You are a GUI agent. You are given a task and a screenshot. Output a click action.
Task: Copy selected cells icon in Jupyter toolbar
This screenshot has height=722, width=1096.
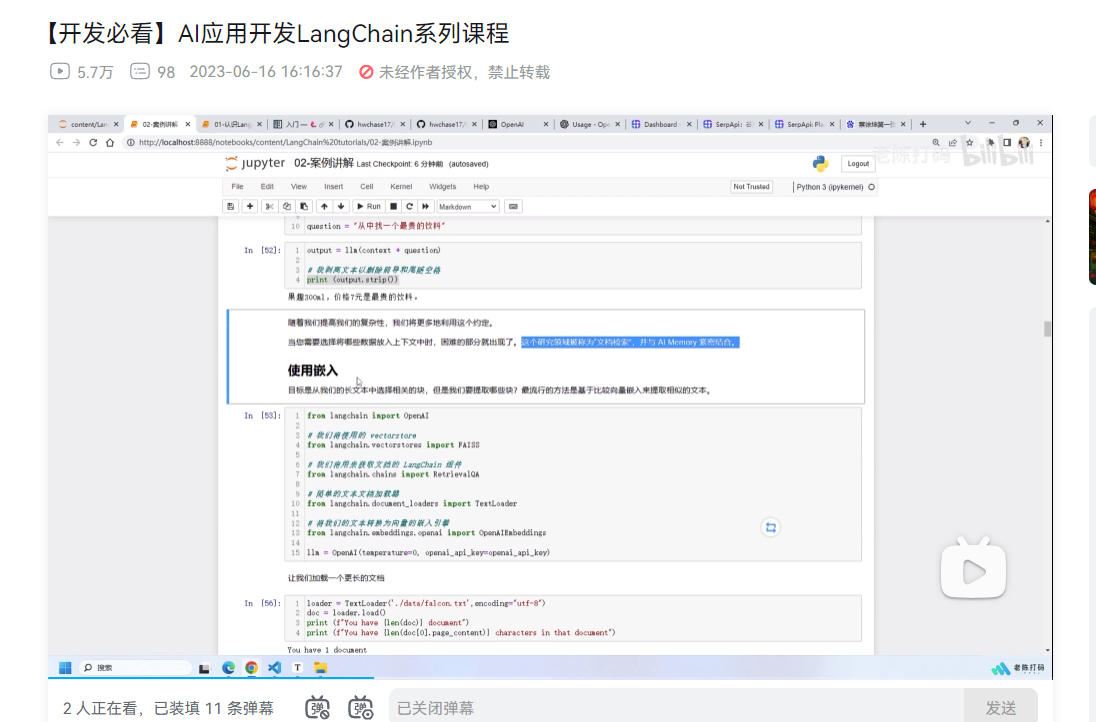click(x=287, y=207)
